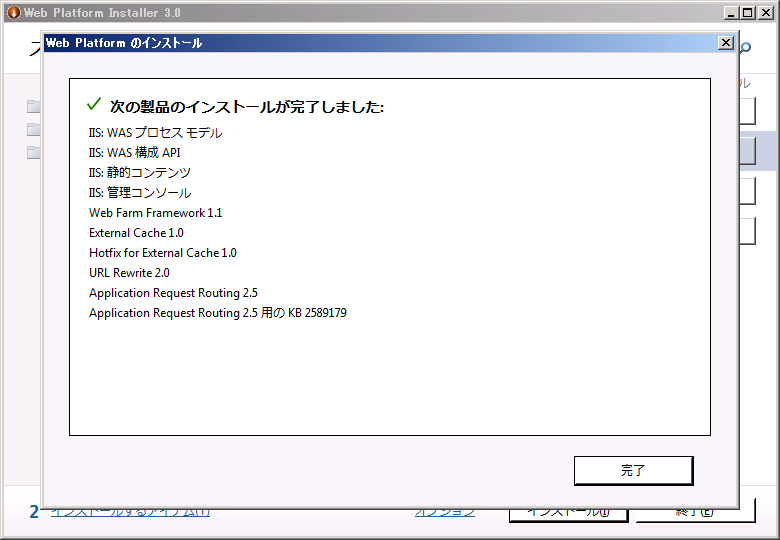Select the text "Application Request Routing 2.5 用の KB 2589179"
Image resolution: width=780 pixels, height=540 pixels.
(x=217, y=313)
